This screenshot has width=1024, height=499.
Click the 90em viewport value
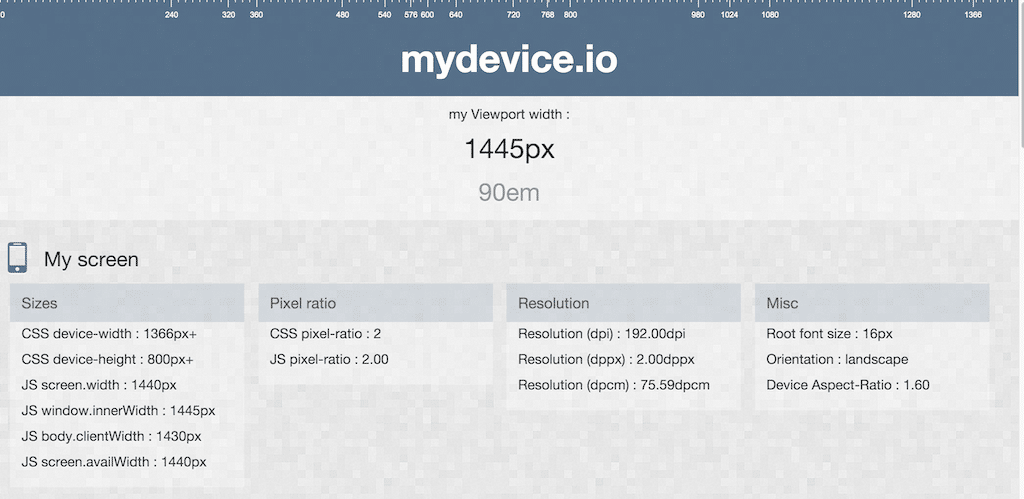509,192
